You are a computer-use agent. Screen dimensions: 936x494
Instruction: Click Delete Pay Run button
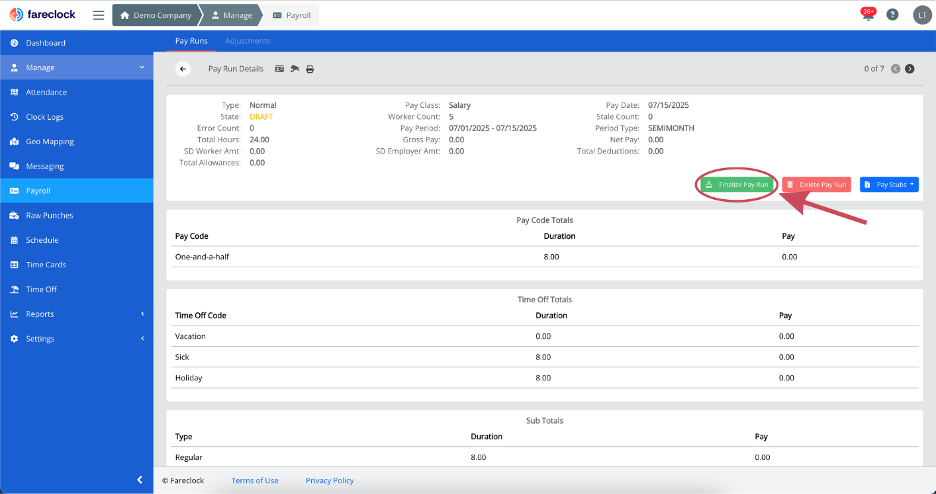point(817,184)
